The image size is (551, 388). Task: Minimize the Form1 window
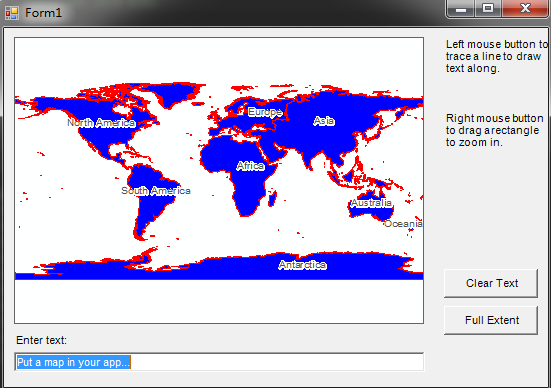[461, 8]
